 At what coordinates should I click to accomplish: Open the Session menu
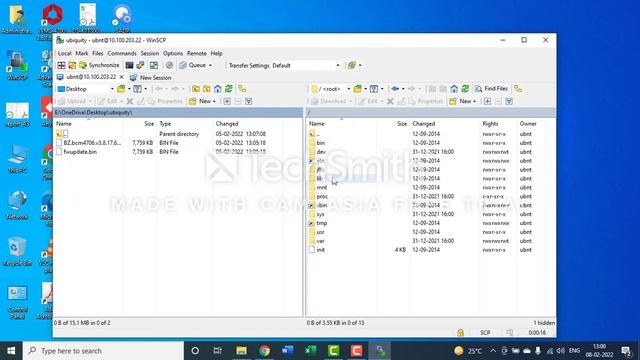coord(150,53)
